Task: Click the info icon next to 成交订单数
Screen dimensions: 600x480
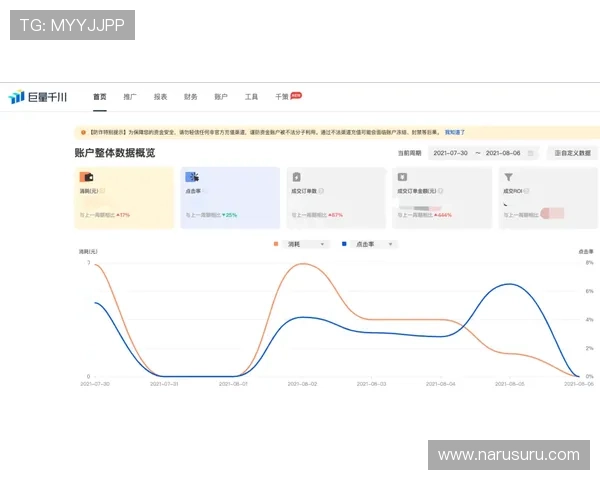Action: tap(321, 191)
